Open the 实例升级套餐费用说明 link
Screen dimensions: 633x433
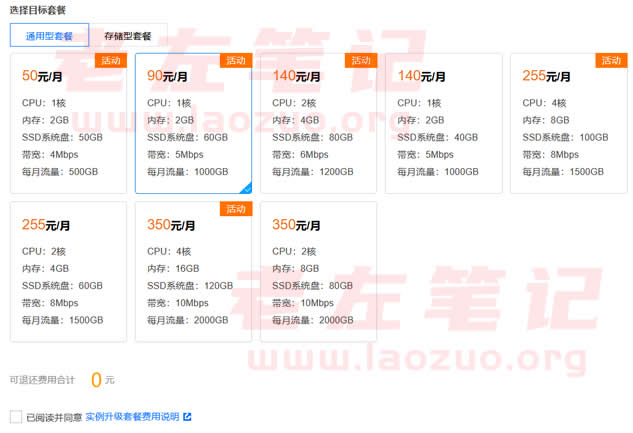131,416
